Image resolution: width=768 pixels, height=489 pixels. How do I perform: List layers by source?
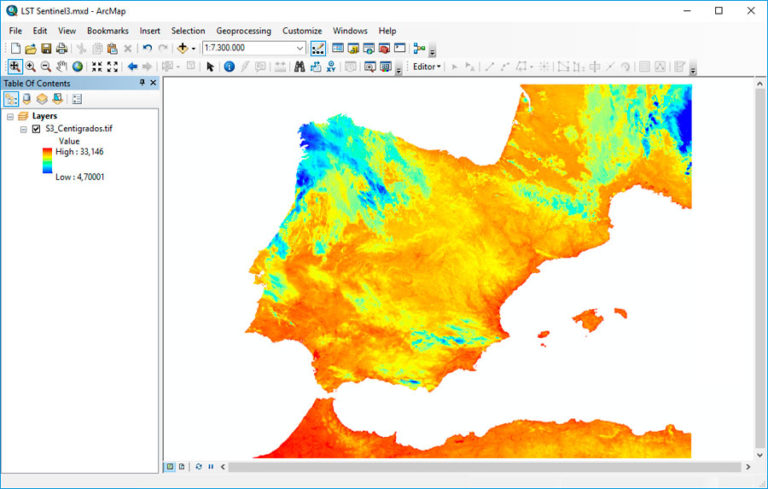tap(26, 99)
